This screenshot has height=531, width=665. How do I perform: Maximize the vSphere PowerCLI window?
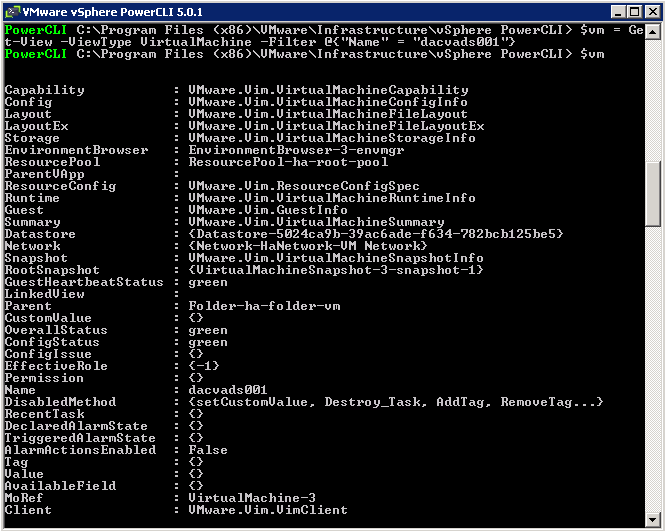tap(634, 12)
